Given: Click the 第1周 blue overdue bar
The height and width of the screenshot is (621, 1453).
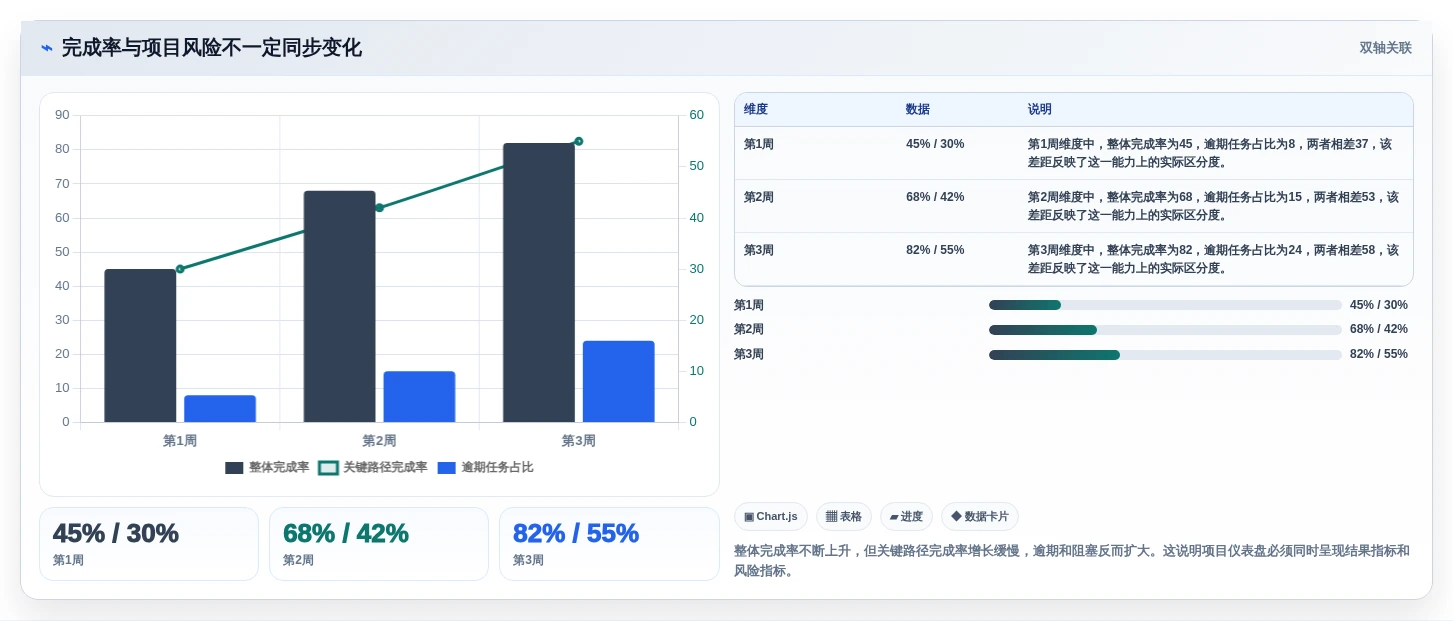Looking at the screenshot, I should 220,408.
